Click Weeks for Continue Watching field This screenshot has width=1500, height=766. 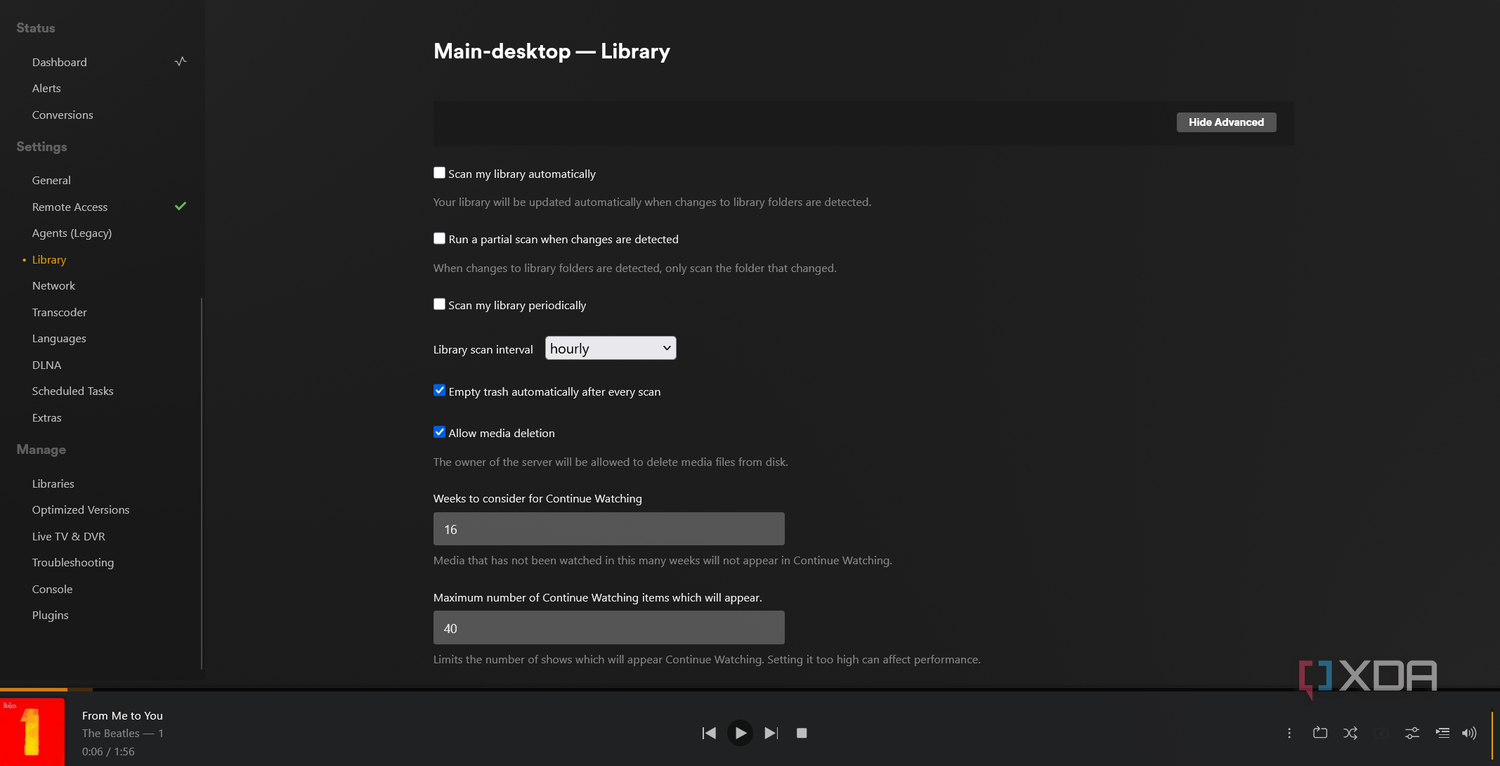click(x=609, y=529)
